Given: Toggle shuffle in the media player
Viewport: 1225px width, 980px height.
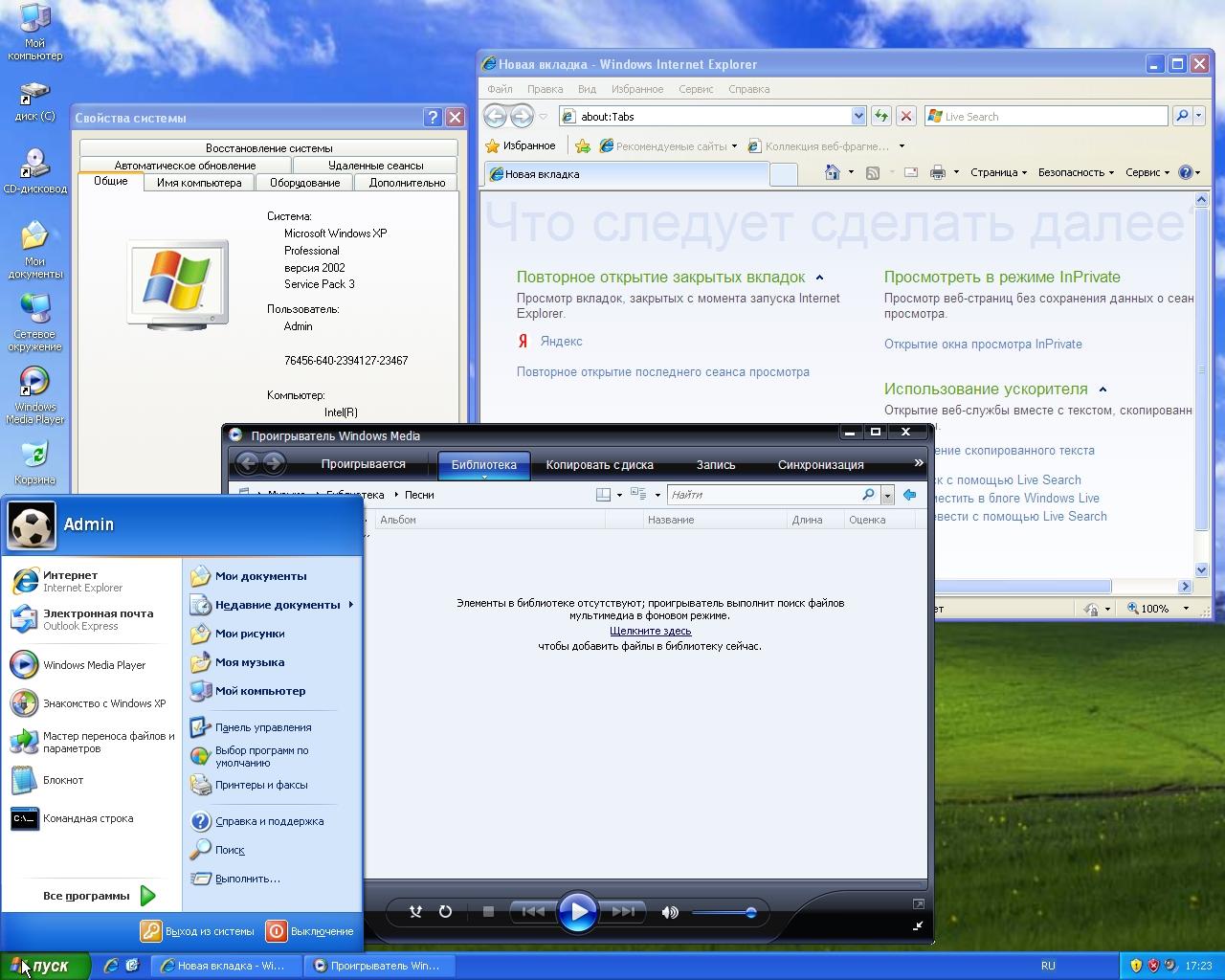Looking at the screenshot, I should point(415,912).
